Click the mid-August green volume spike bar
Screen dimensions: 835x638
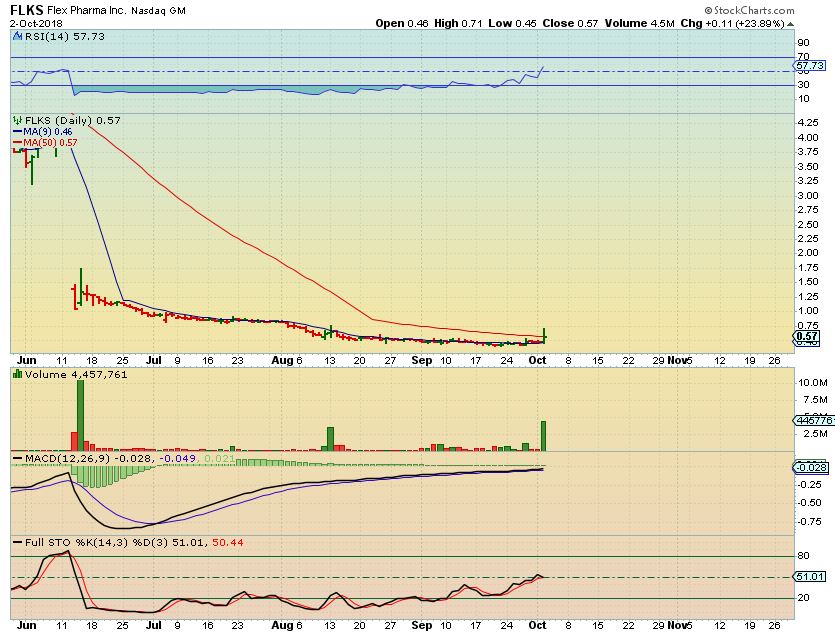coord(328,438)
